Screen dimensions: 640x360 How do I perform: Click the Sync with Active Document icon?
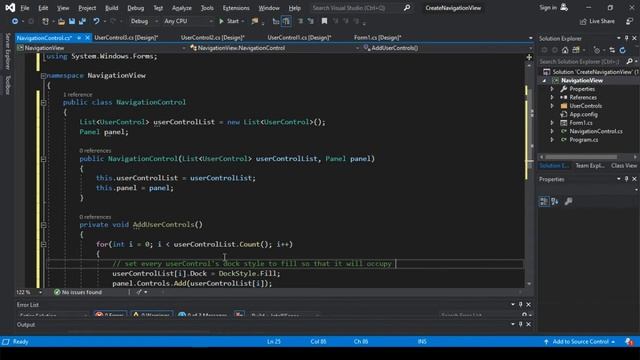611,50
